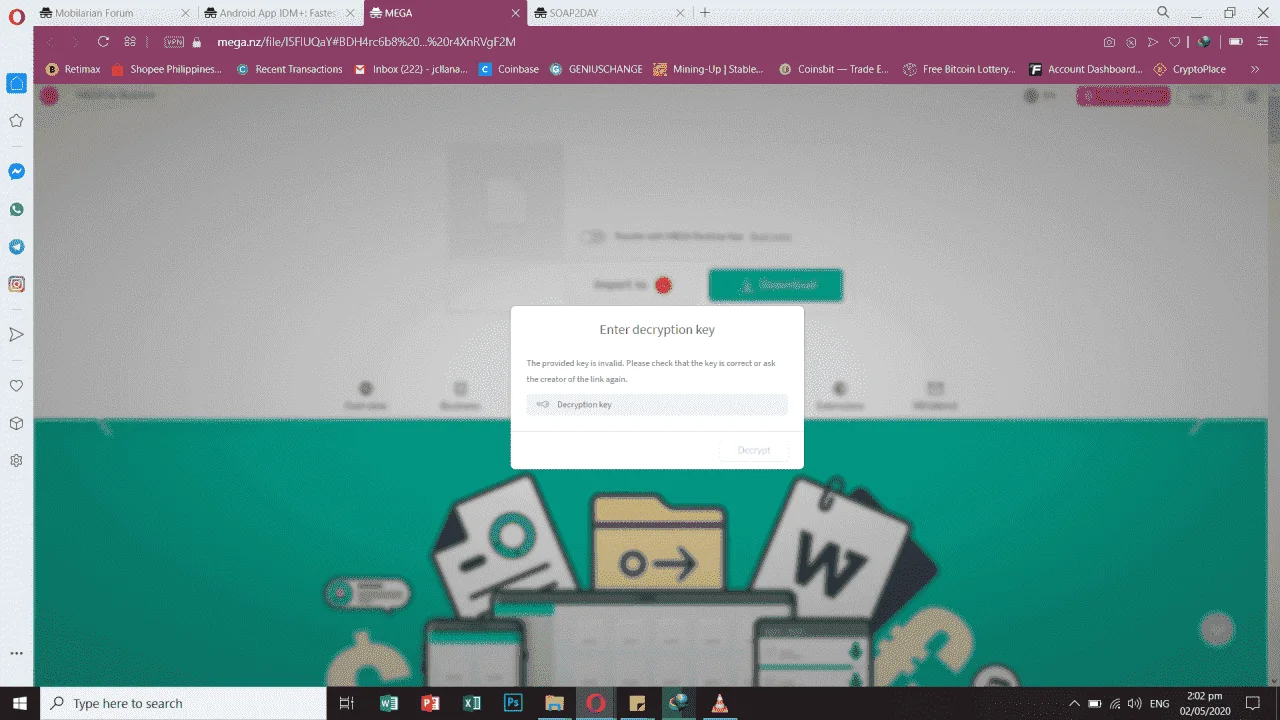Open the Retimax bookmark
1280x720 pixels.
[x=73, y=69]
